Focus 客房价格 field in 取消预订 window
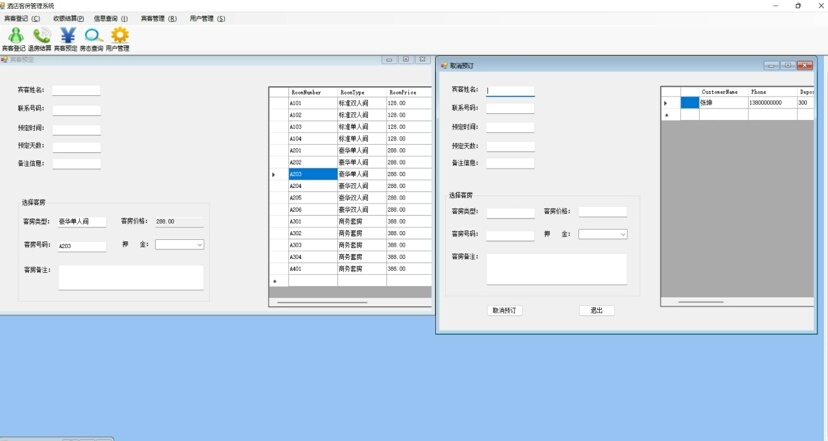 click(603, 212)
